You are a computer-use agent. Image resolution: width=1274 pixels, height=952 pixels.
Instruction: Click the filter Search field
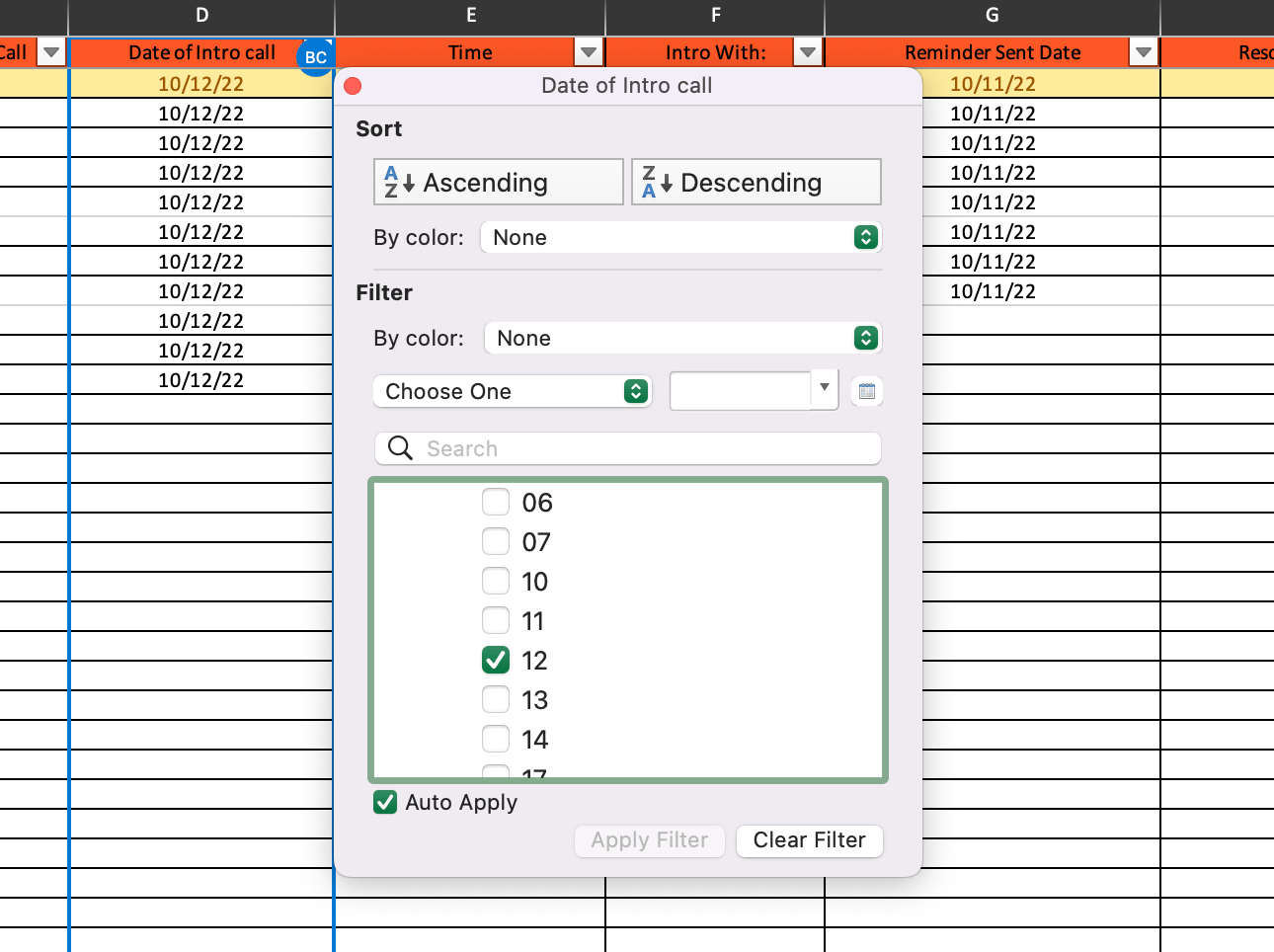[628, 448]
